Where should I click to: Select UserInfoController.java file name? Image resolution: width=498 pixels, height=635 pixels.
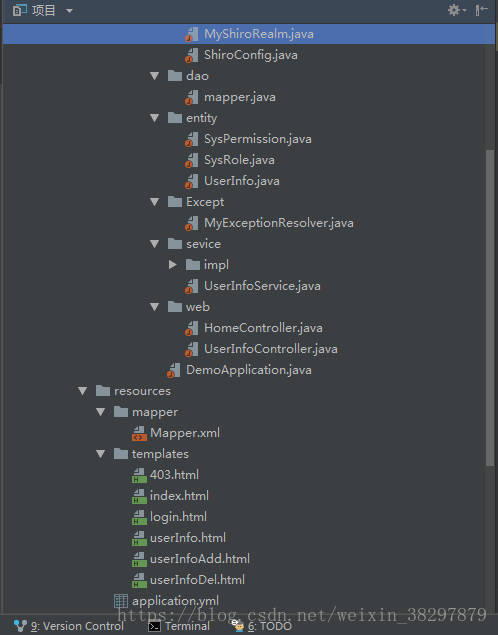tap(271, 349)
